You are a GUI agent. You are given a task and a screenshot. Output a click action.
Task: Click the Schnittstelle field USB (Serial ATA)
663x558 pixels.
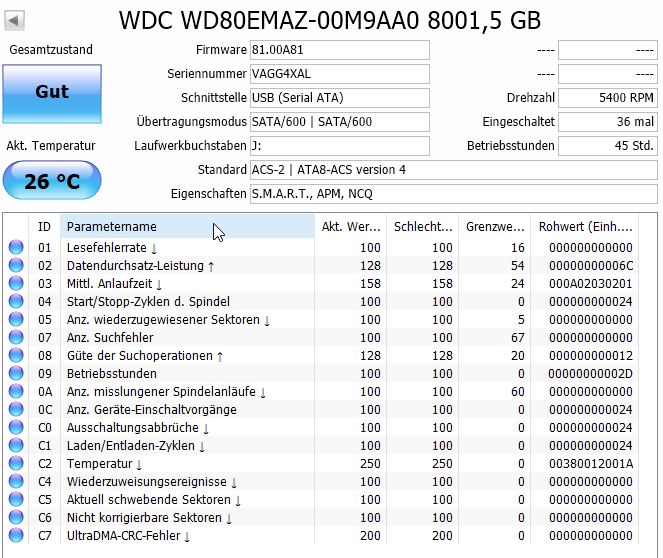[340, 98]
